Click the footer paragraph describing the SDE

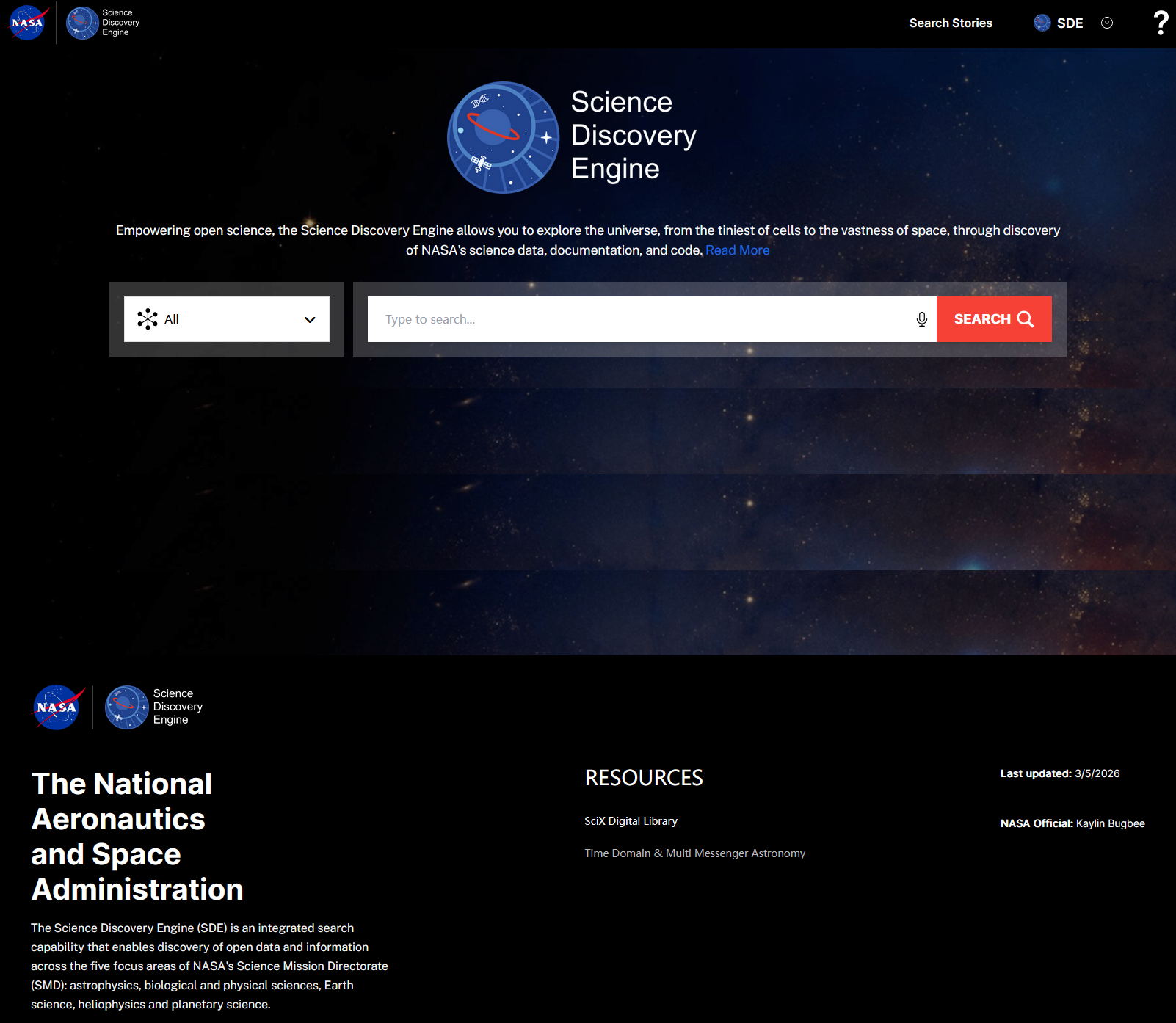209,966
